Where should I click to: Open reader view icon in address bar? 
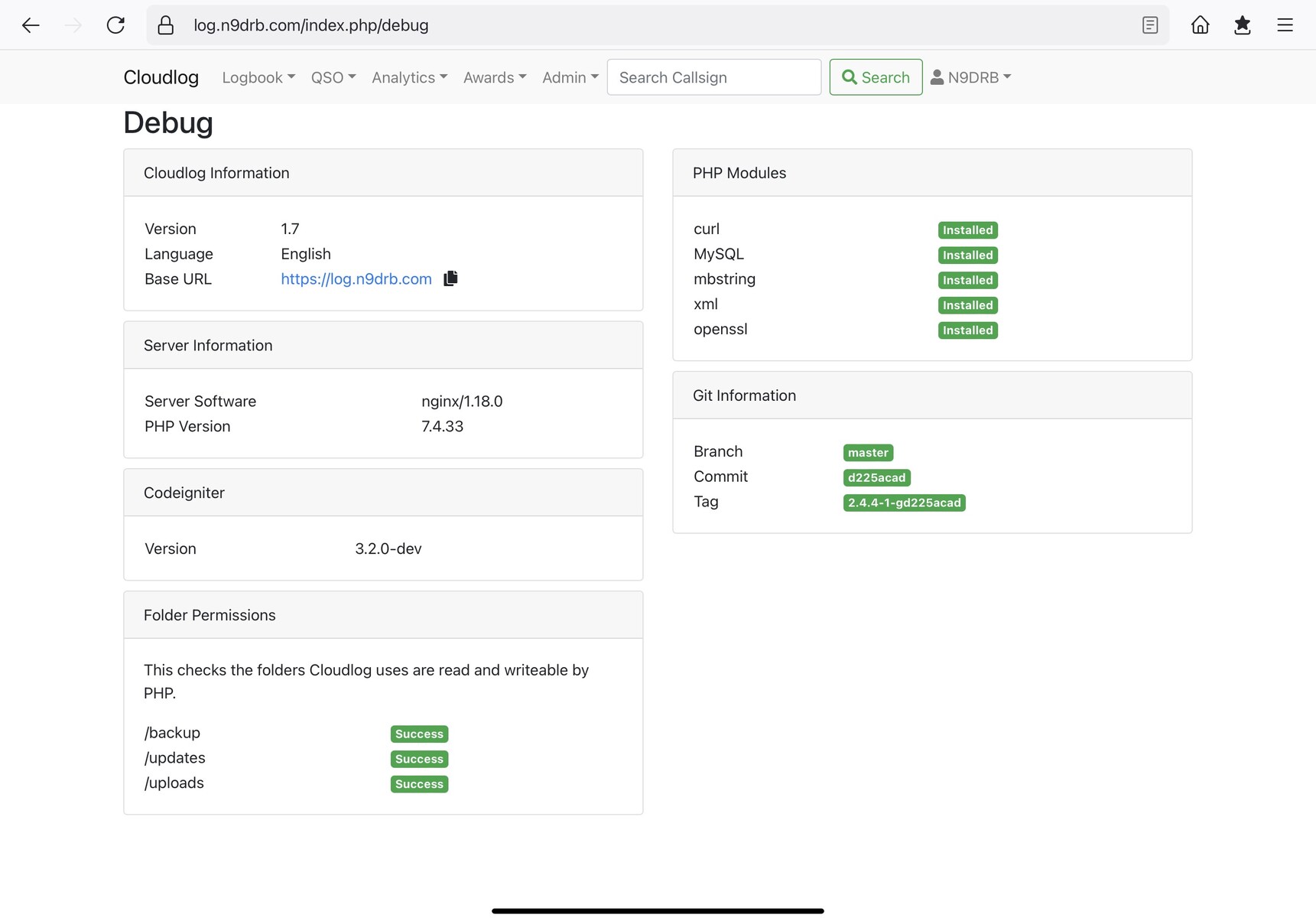[1149, 25]
